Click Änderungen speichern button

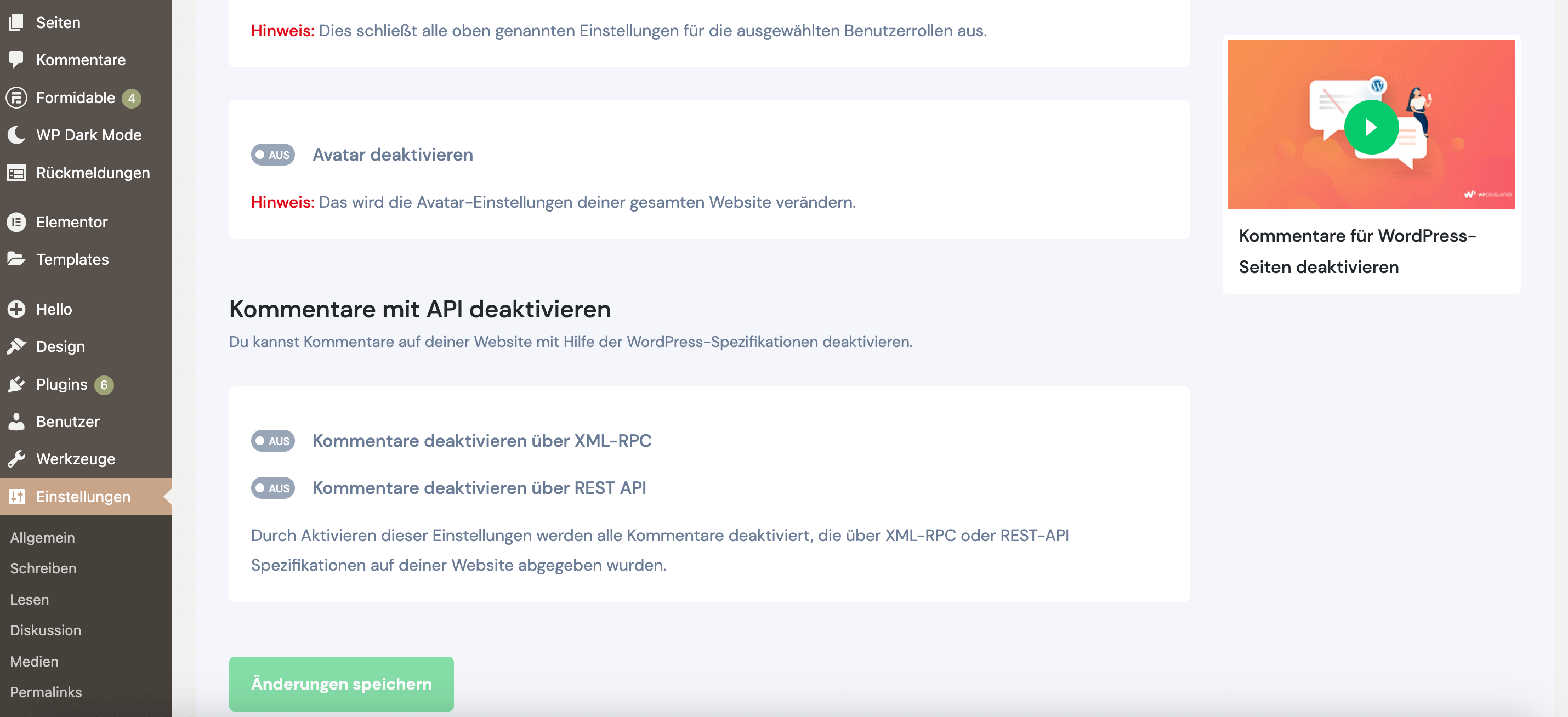(x=341, y=684)
